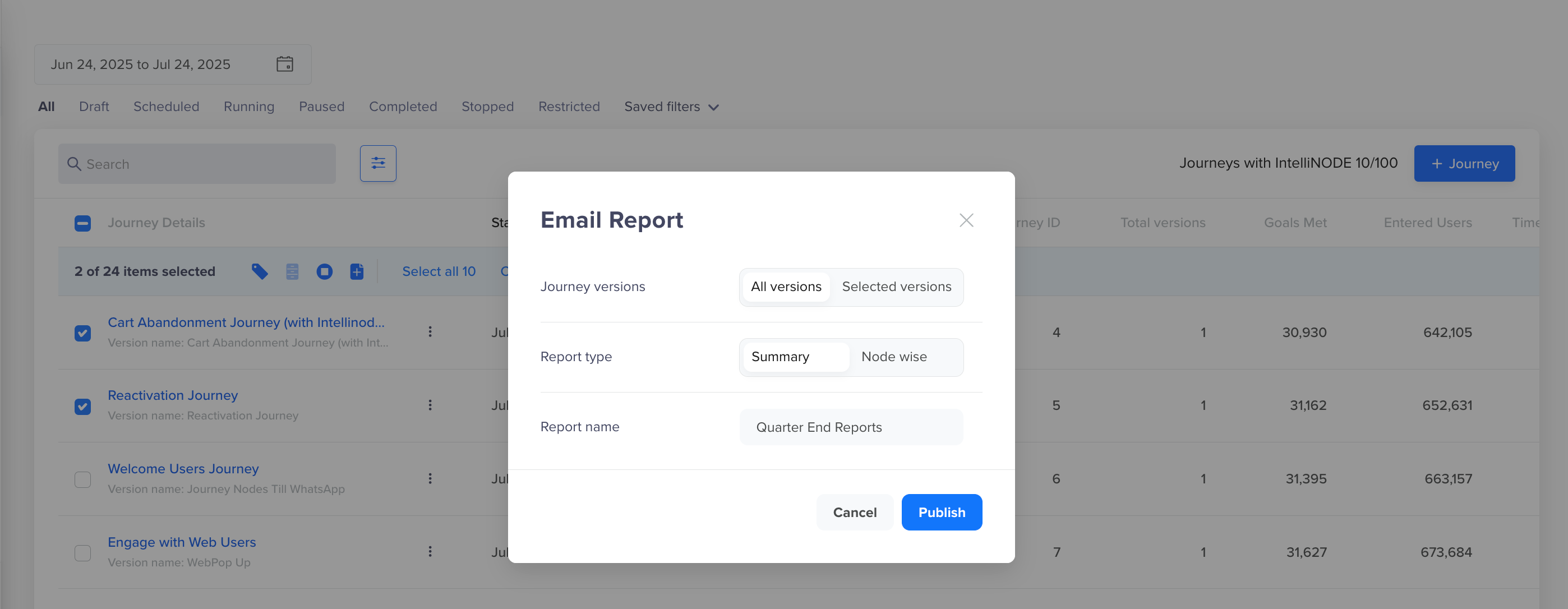
Task: Expand the Saved filters dropdown
Action: [670, 107]
